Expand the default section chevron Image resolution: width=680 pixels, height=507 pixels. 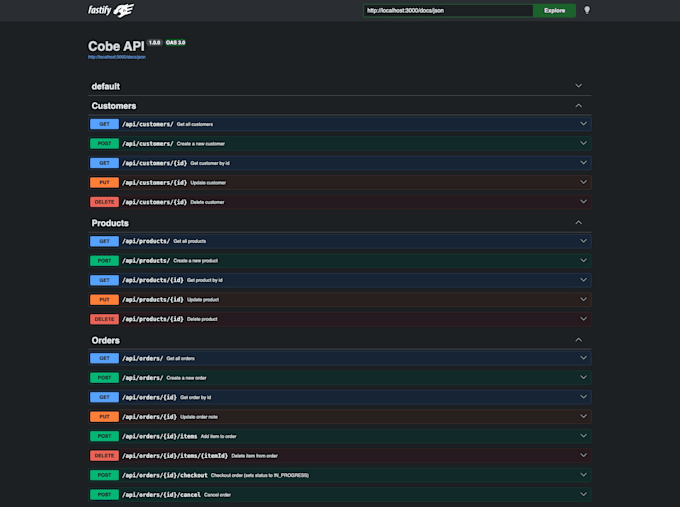pos(579,86)
